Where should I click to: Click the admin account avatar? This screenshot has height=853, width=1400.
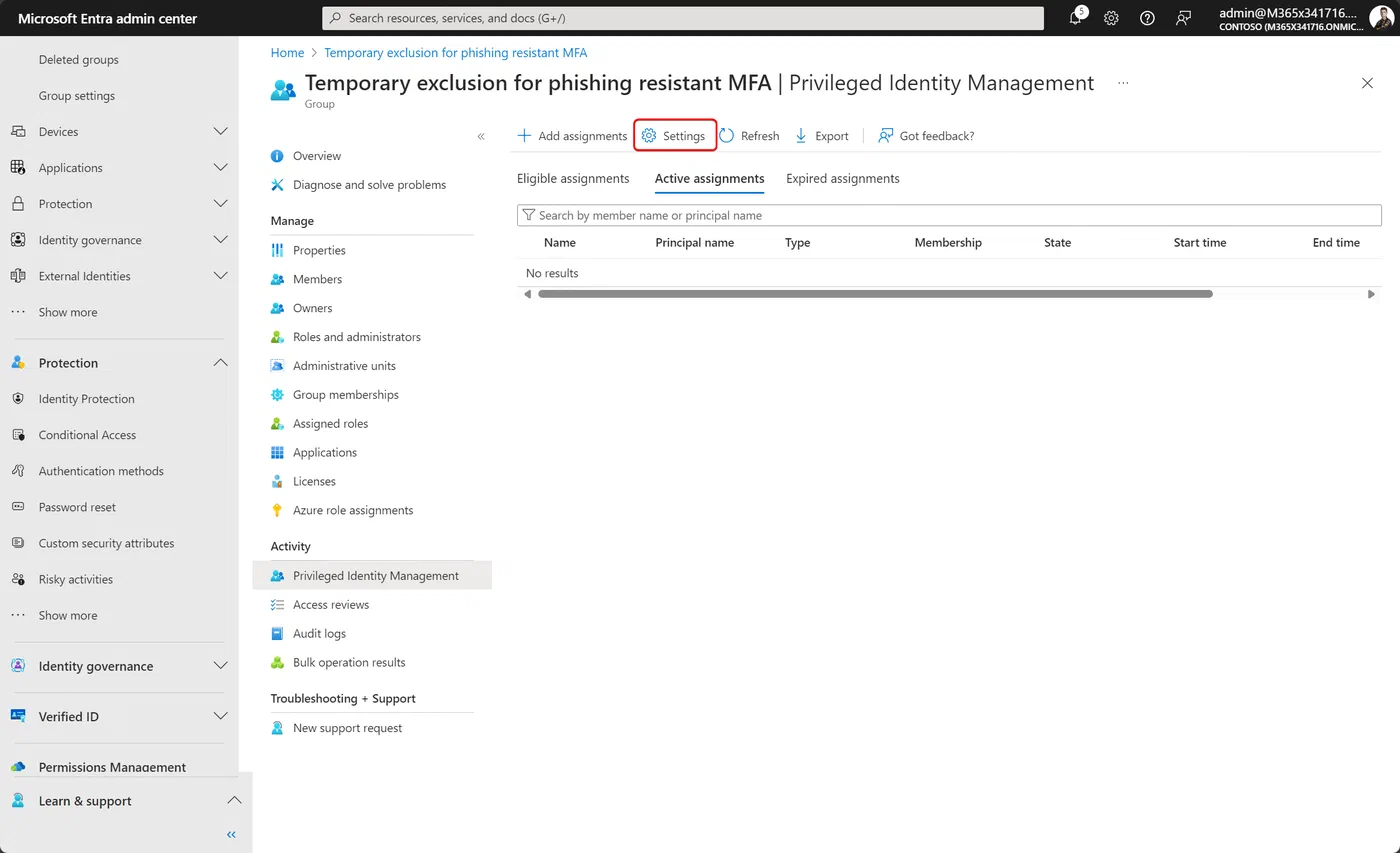1381,17
